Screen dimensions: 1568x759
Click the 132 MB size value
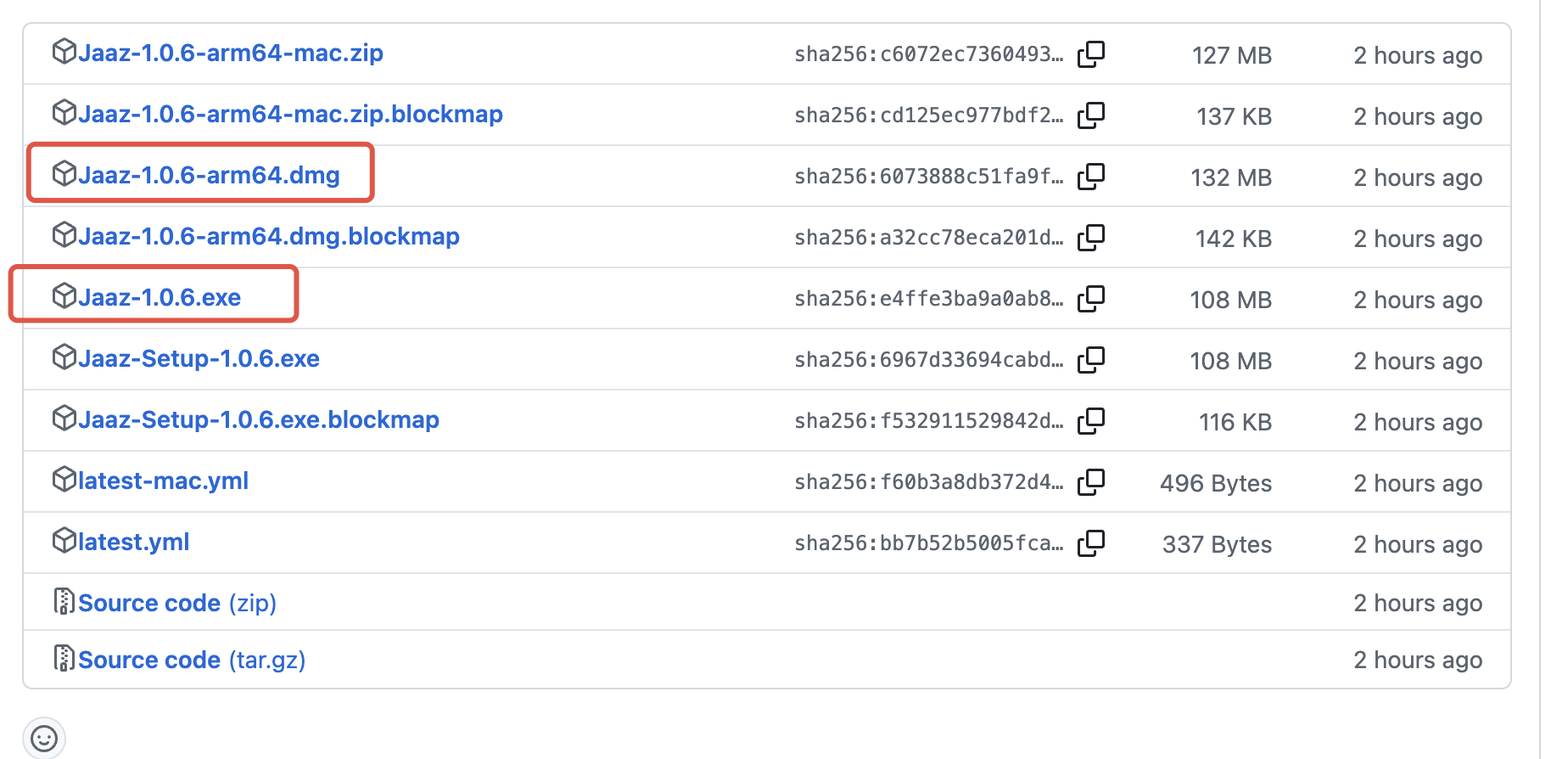coord(1230,177)
